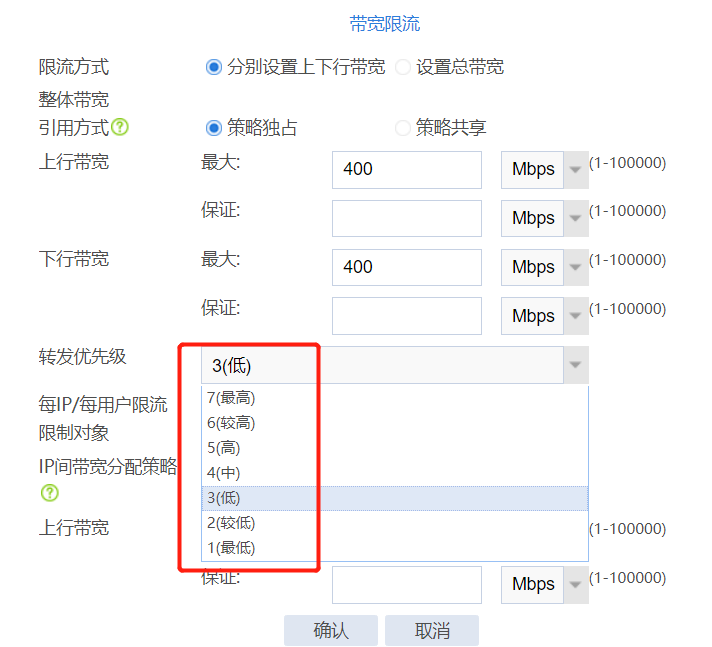Open the Mbps unit dropdown for 下行带宽 保证

click(544, 316)
